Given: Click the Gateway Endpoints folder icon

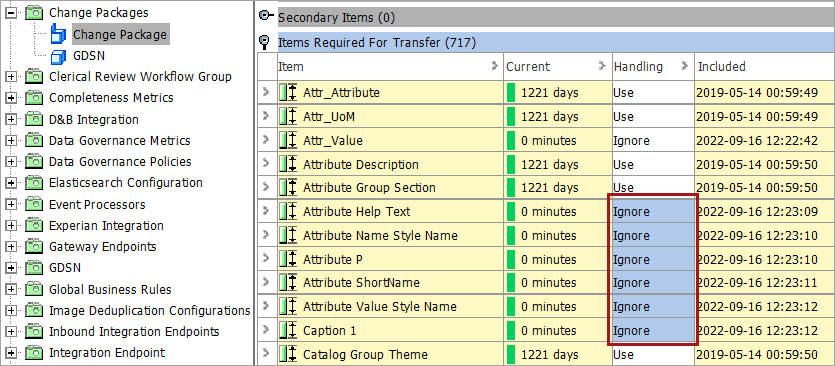Looking at the screenshot, I should click(35, 247).
